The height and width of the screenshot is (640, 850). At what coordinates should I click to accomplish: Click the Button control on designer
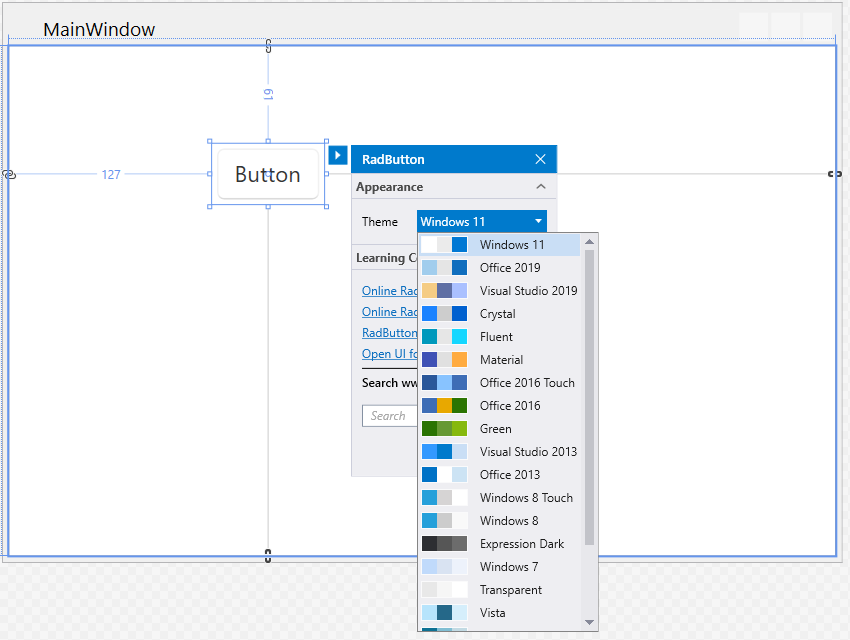point(268,174)
